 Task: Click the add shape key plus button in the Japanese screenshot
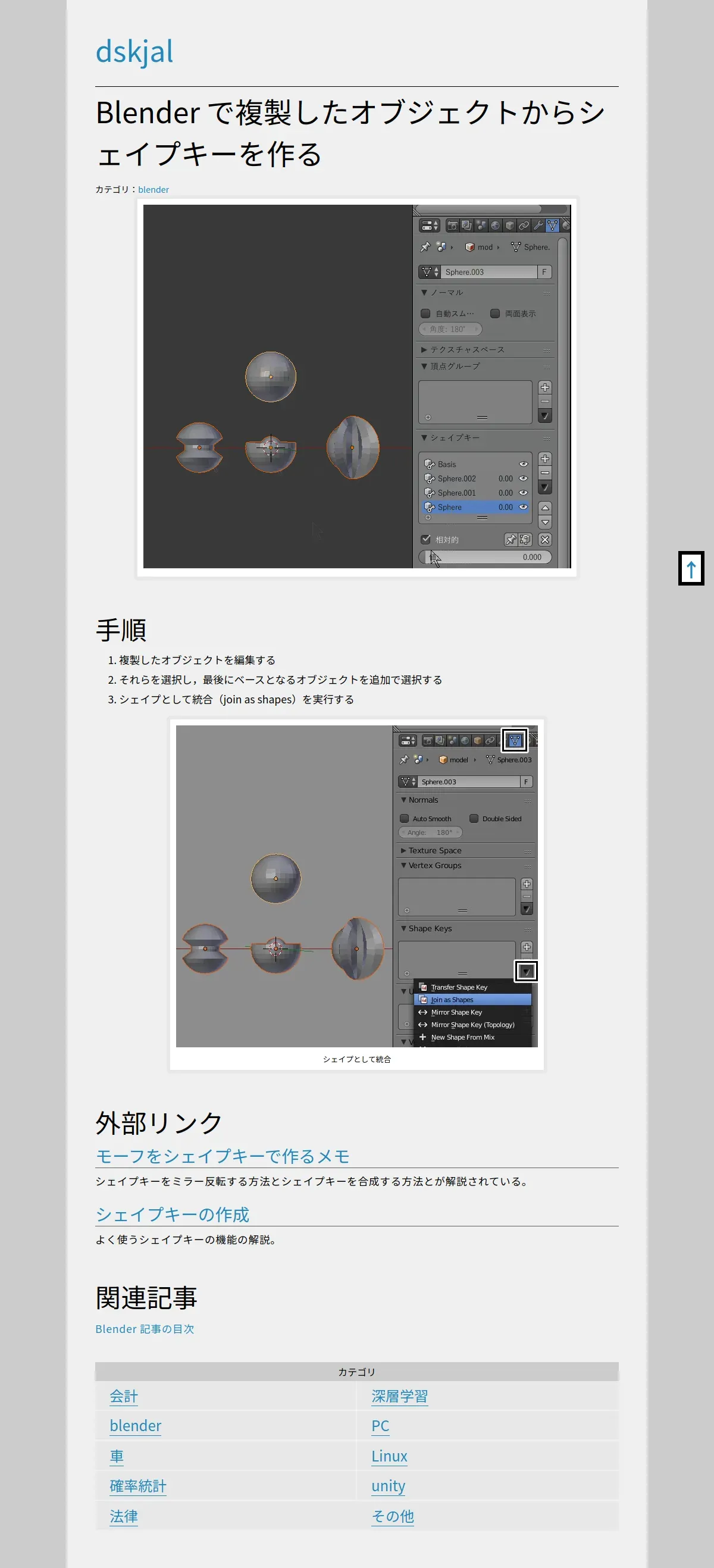[x=545, y=458]
